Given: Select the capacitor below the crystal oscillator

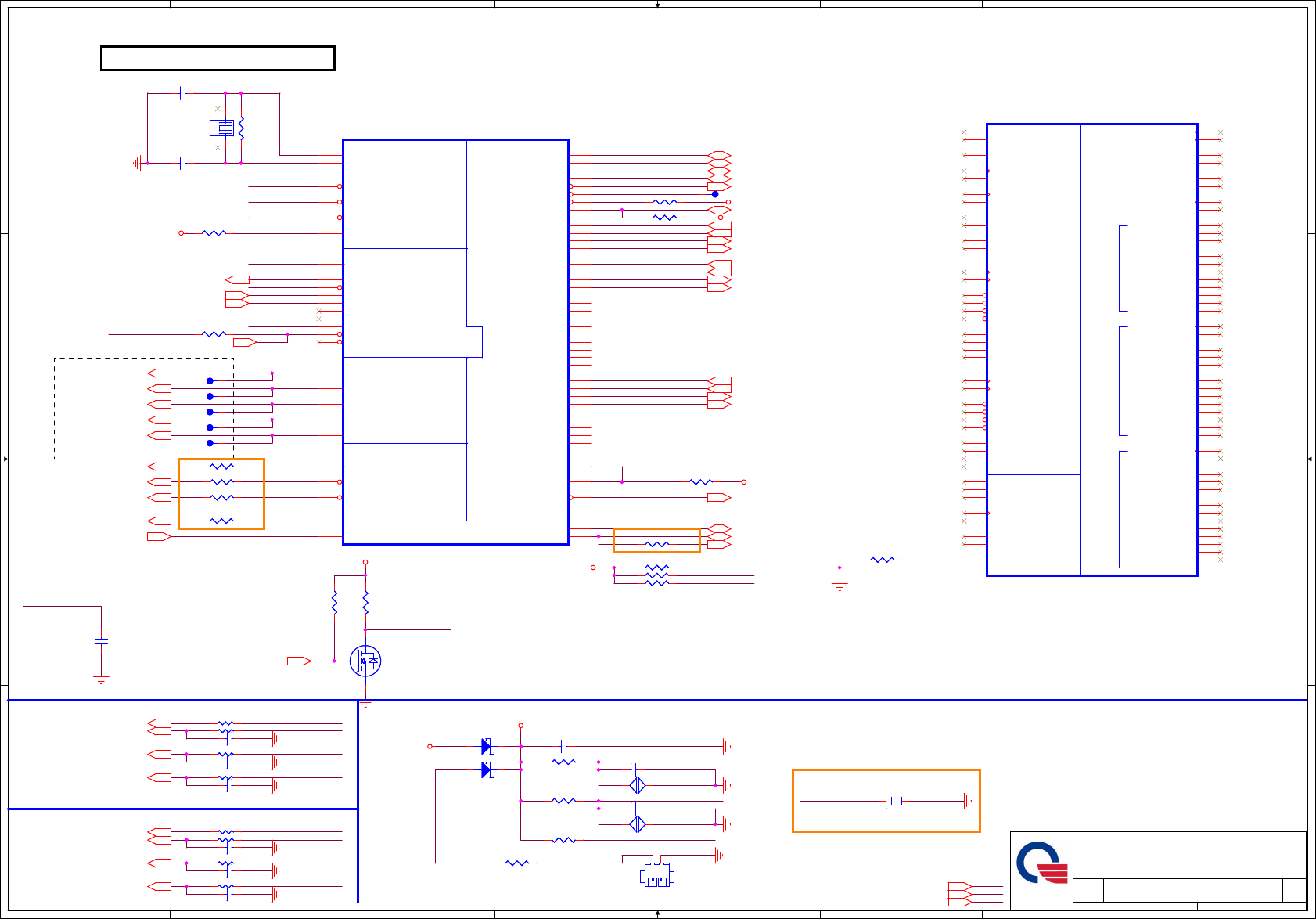Looking at the screenshot, I should (x=182, y=163).
